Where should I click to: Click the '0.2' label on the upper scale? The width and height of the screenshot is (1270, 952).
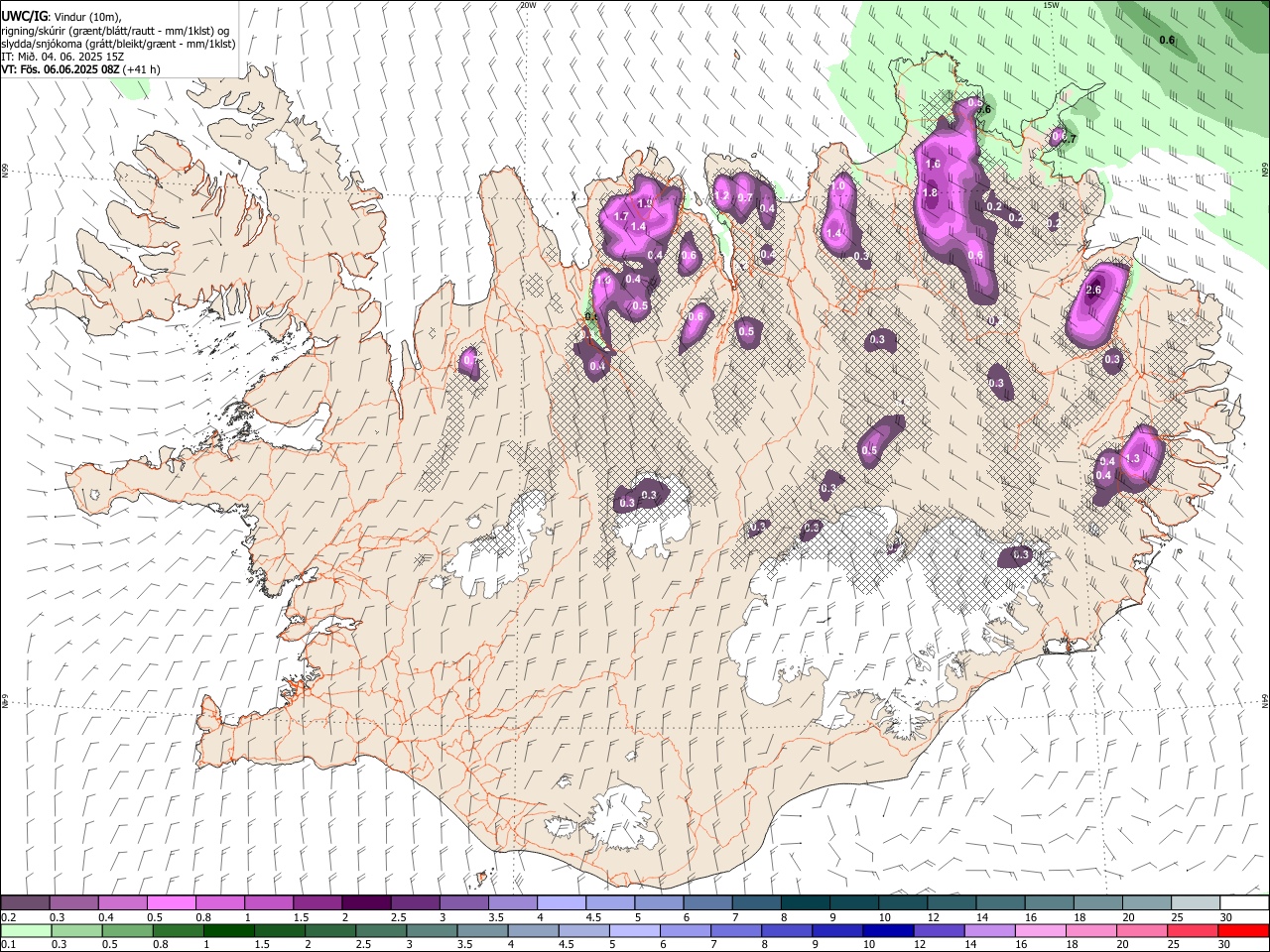pyautogui.click(x=8, y=917)
